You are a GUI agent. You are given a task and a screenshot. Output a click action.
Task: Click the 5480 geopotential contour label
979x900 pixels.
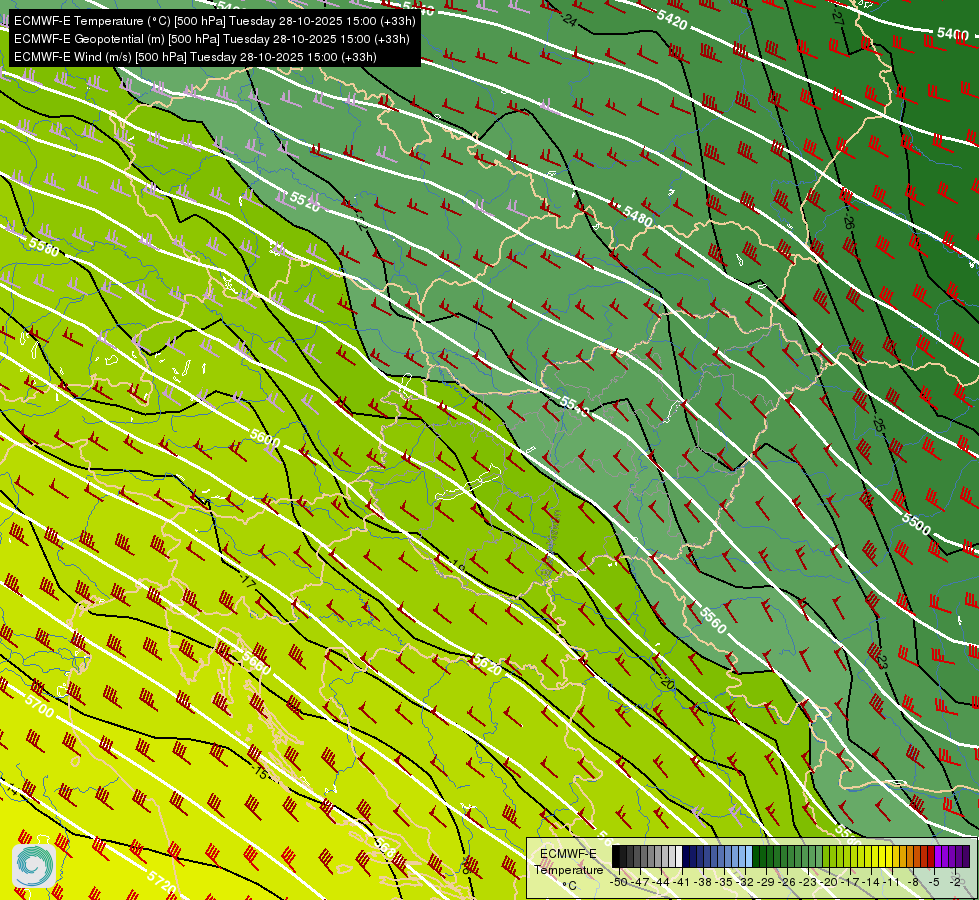pos(637,217)
